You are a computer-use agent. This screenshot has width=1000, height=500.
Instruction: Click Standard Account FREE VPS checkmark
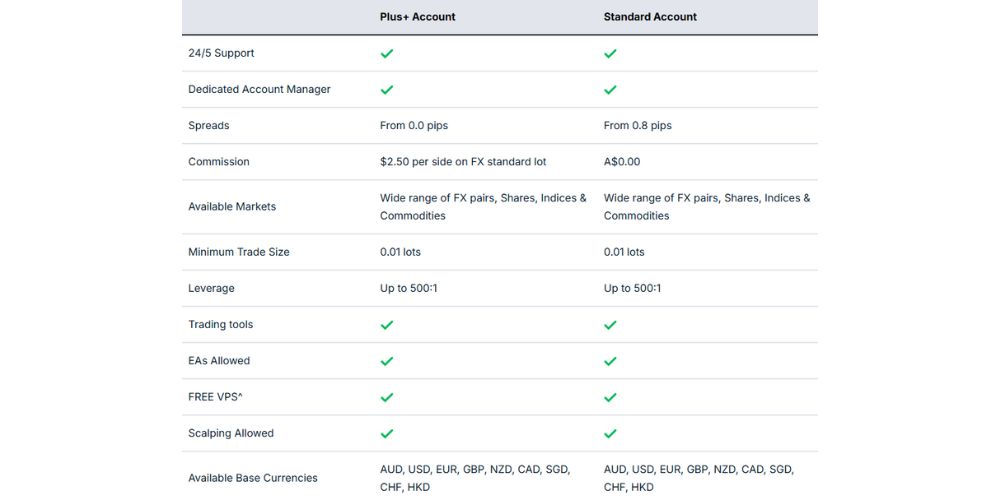(x=610, y=397)
